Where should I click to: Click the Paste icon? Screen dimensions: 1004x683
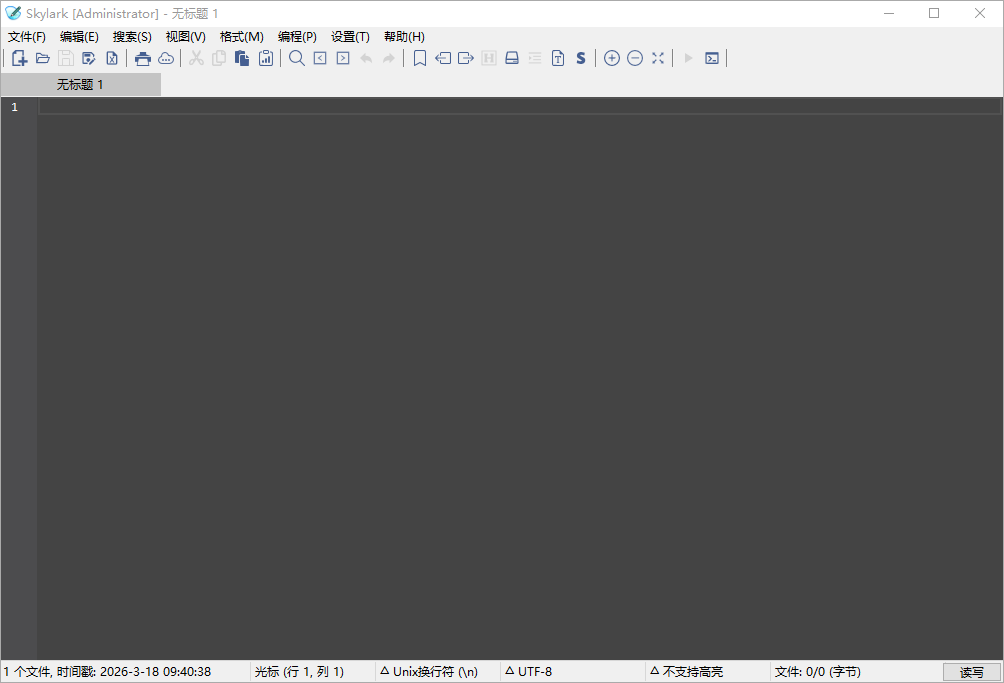click(x=241, y=58)
